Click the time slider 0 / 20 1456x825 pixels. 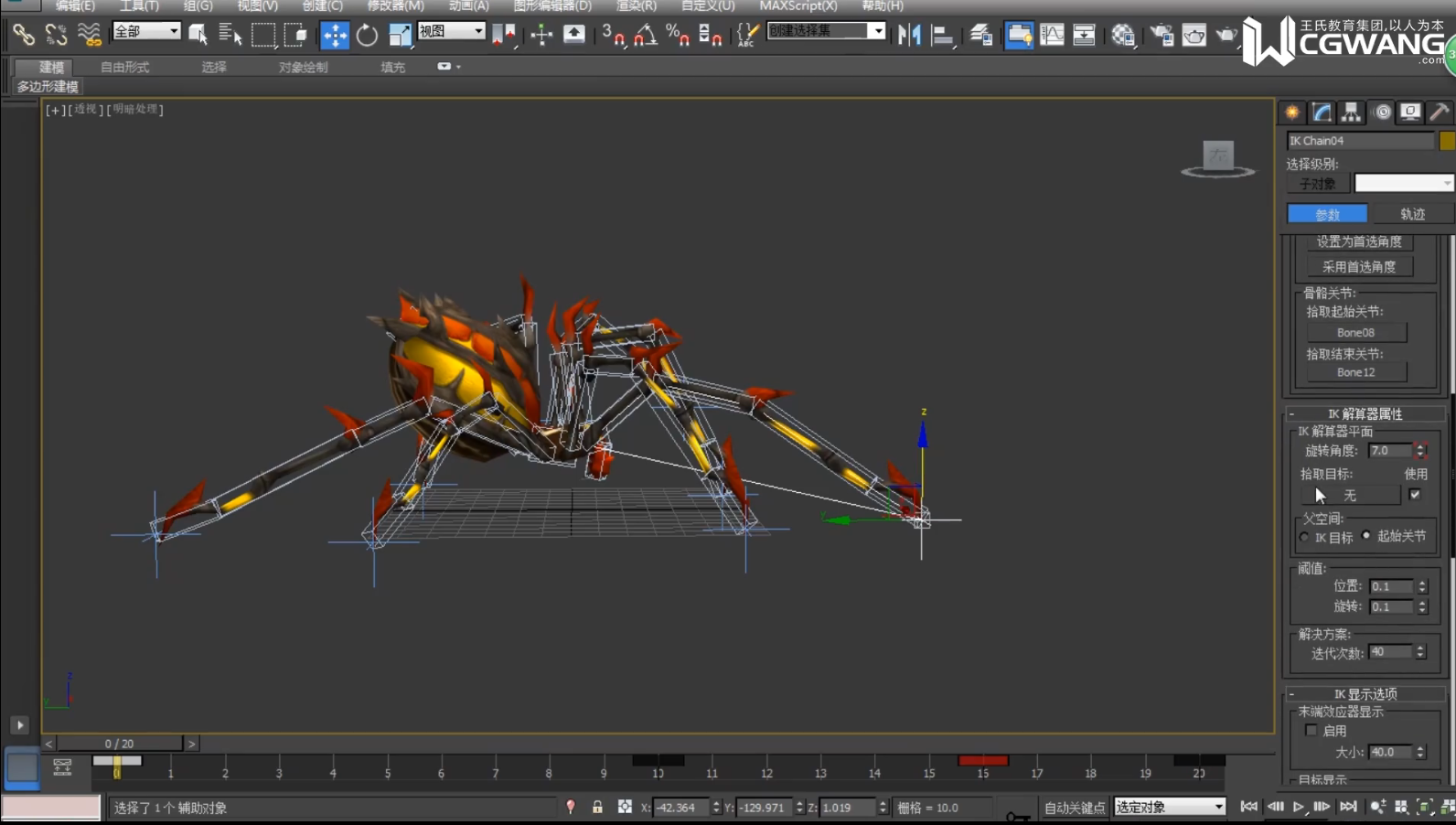pyautogui.click(x=119, y=744)
